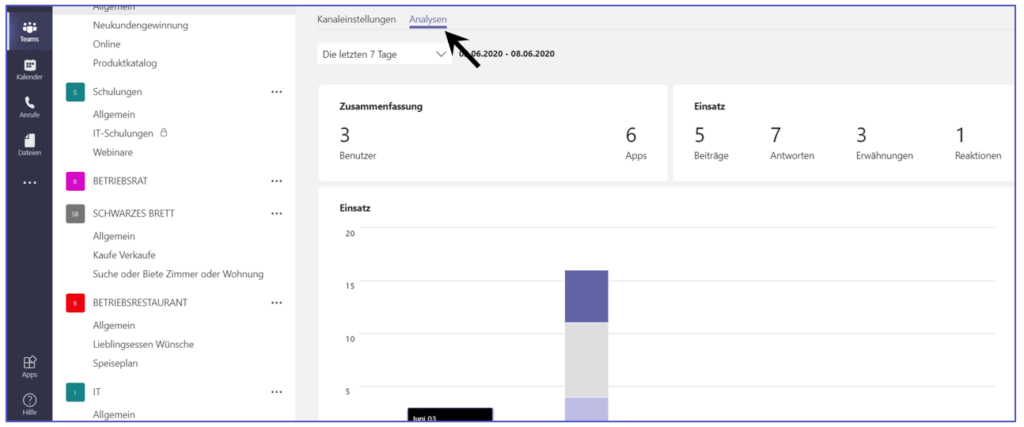
Task: Select the BETRIEBSRAT team name
Action: 120,181
